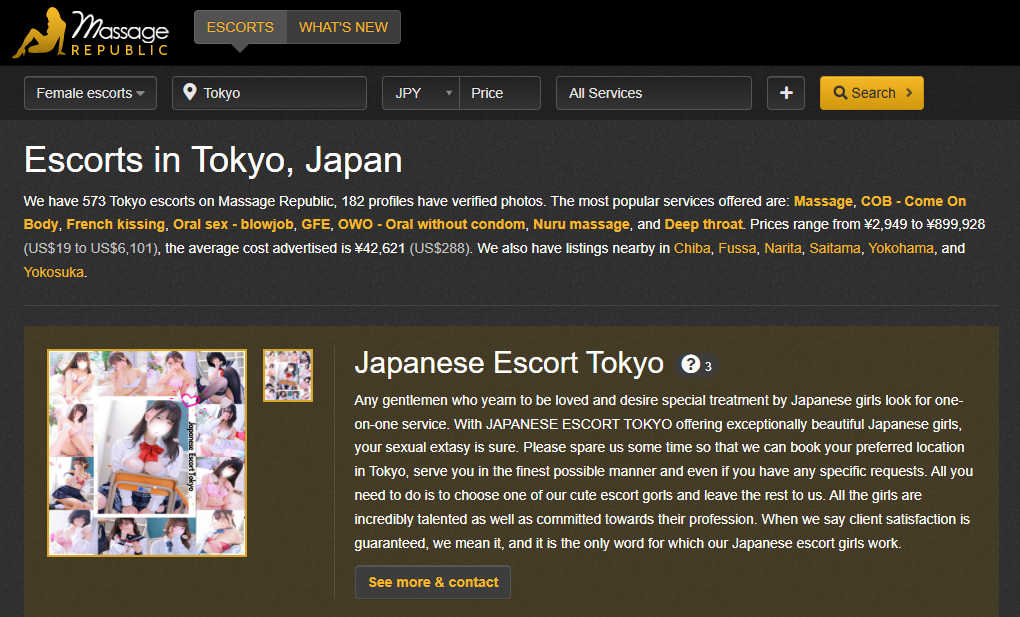Viewport: 1020px width, 617px height.
Task: Open the Japanese Escort Tokyo listing title
Action: (509, 363)
